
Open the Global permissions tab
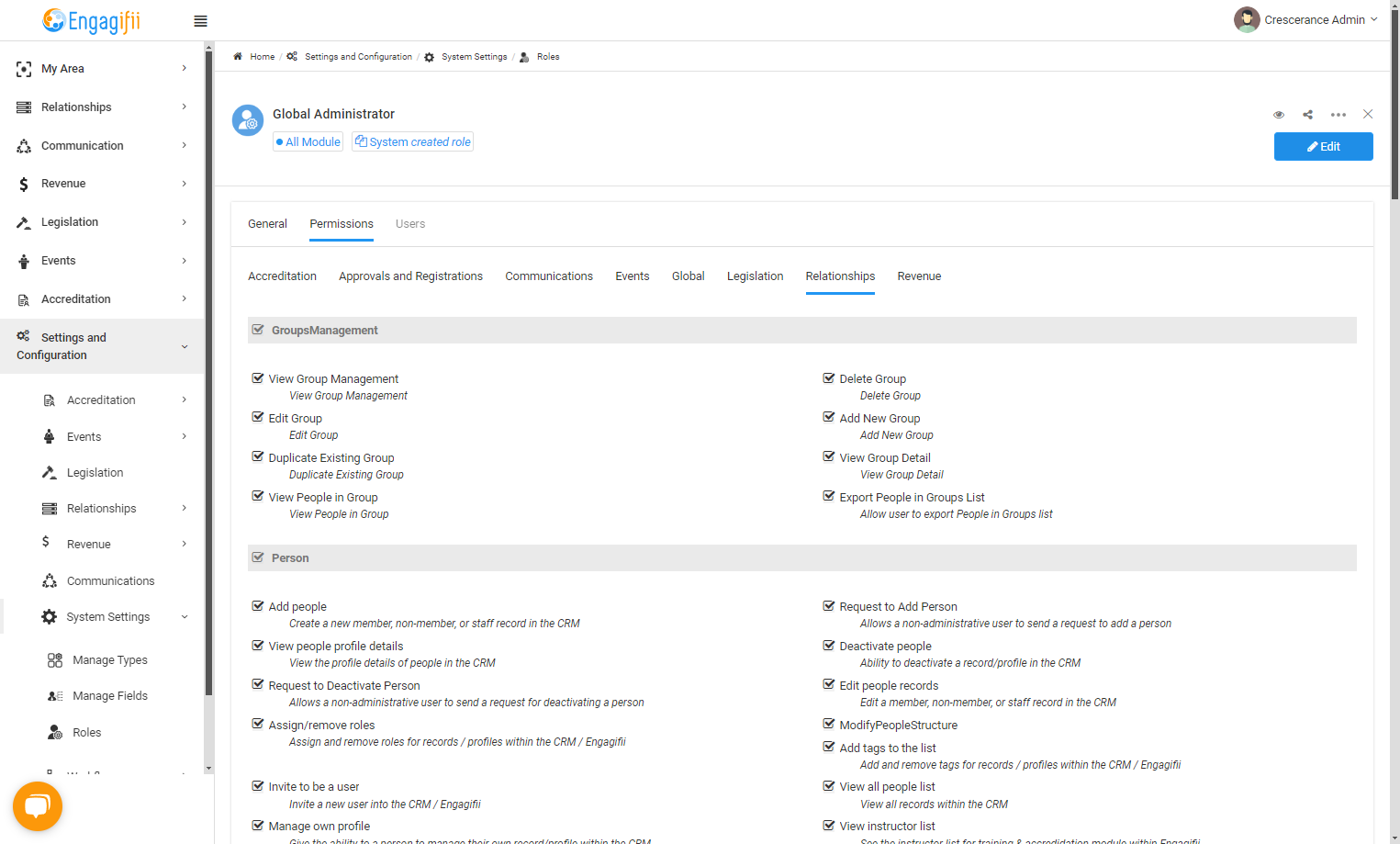coord(688,276)
